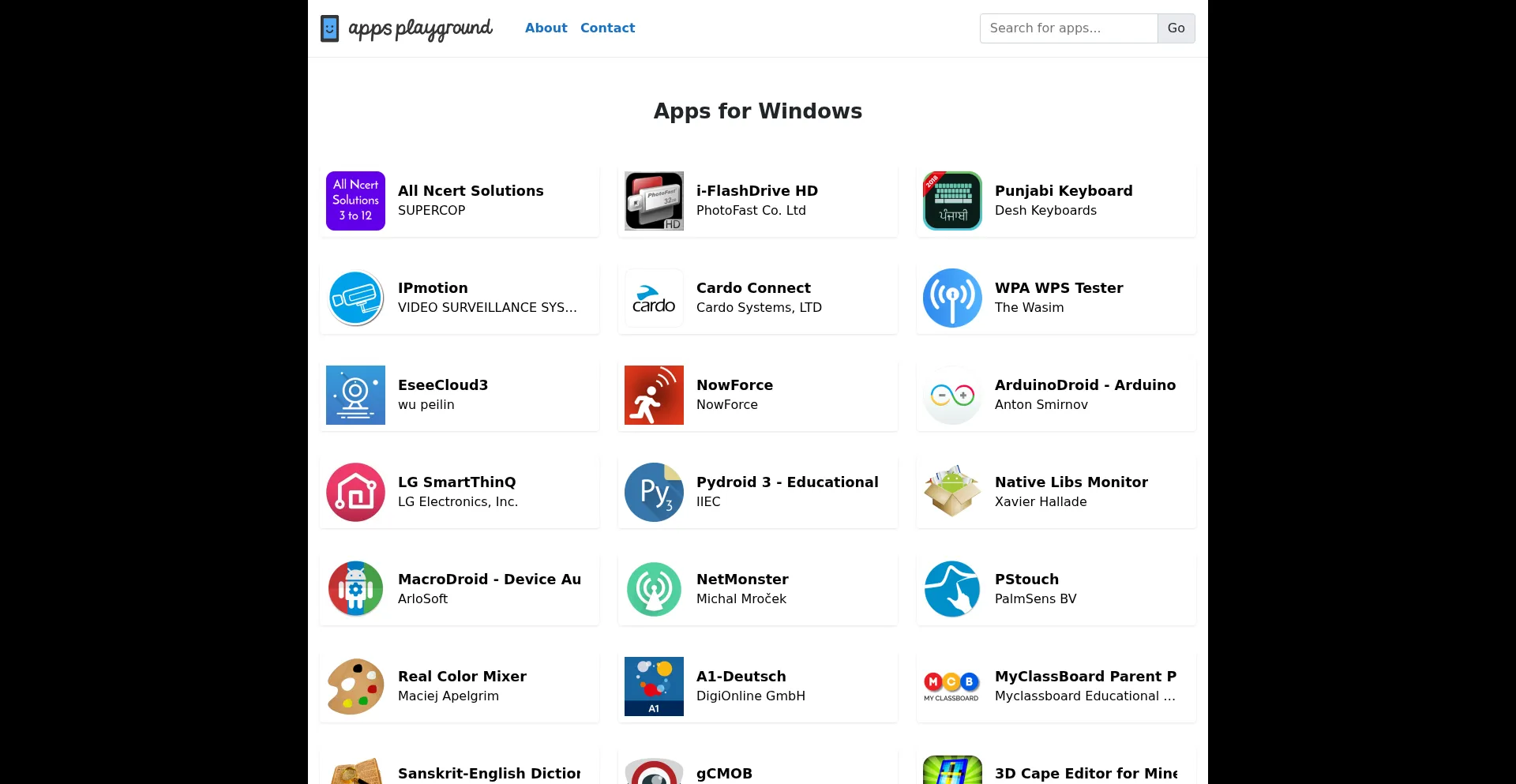Select the IPmotion camera icon

(355, 298)
